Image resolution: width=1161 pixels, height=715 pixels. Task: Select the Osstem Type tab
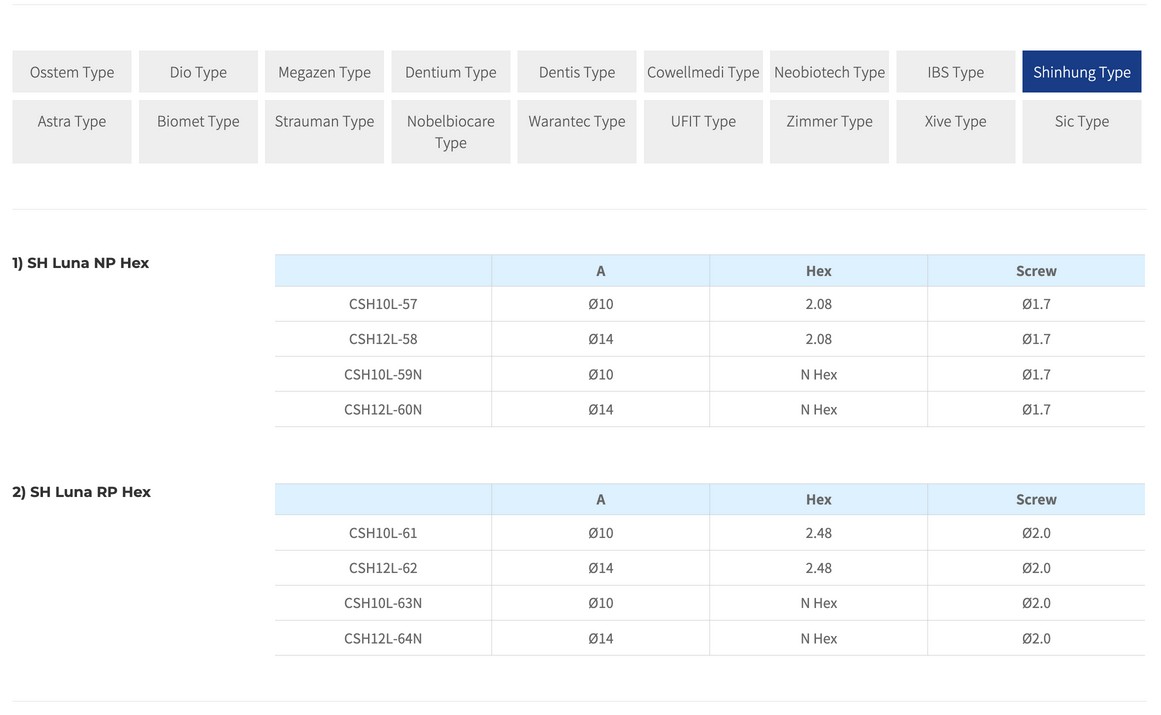coord(72,72)
